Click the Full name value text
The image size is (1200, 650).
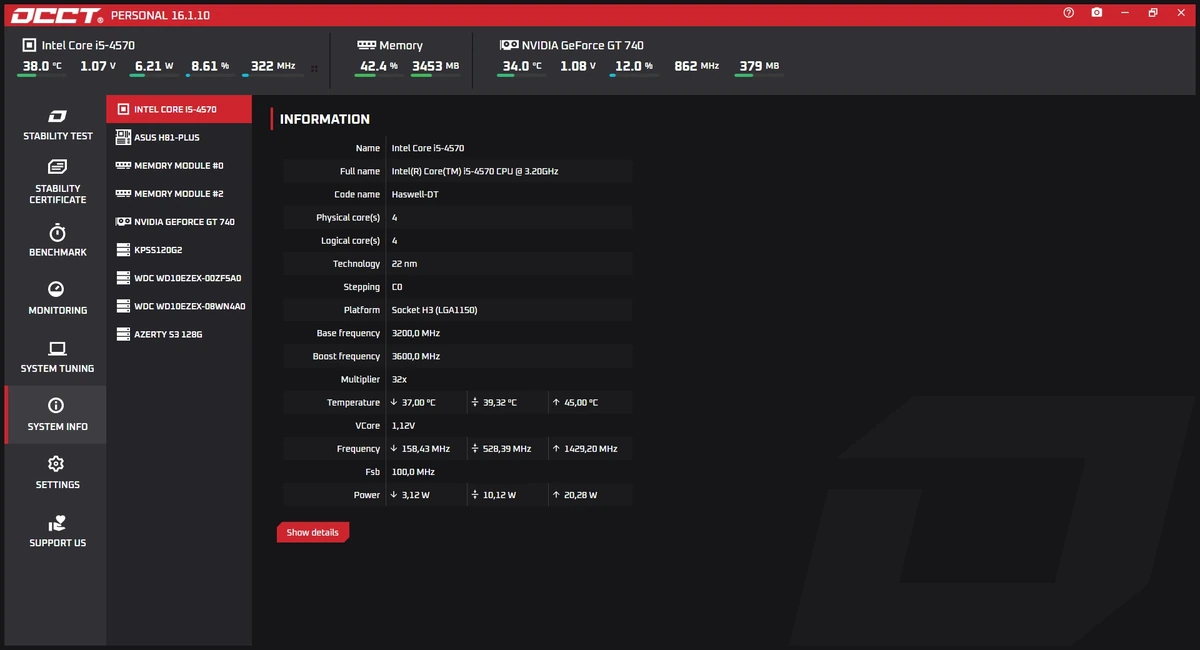click(475, 171)
